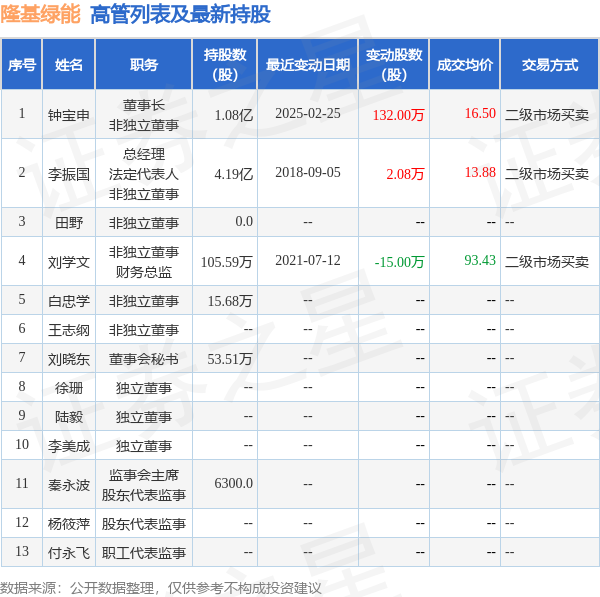Click the 财务总监 position text
This screenshot has height=597, width=600.
[x=144, y=272]
